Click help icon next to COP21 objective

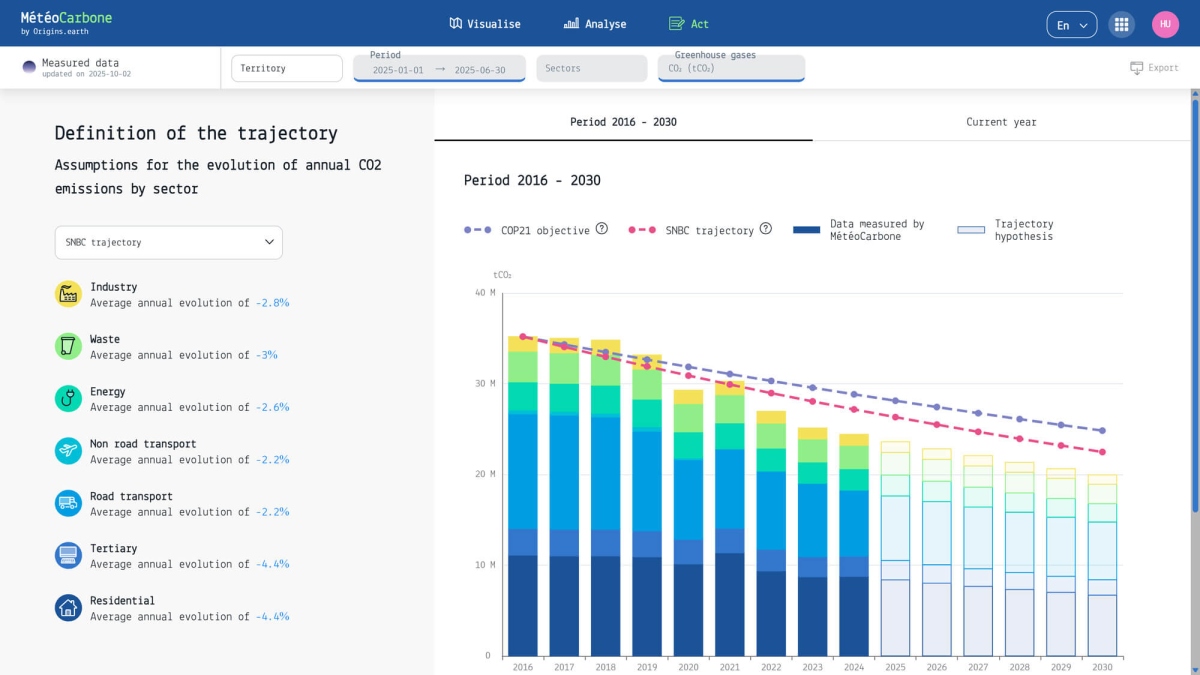coord(602,229)
